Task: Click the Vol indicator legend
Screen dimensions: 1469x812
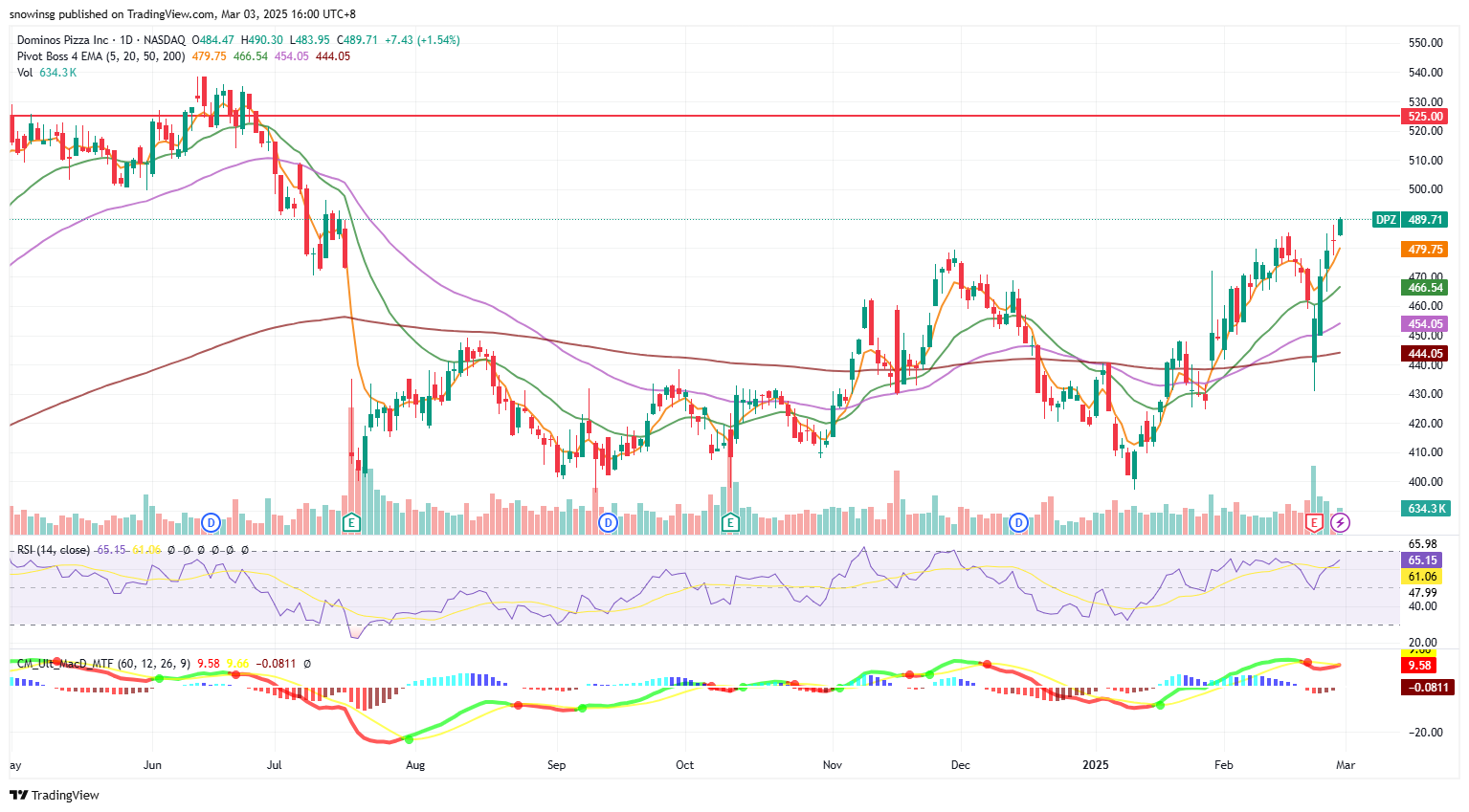Action: coord(25,73)
